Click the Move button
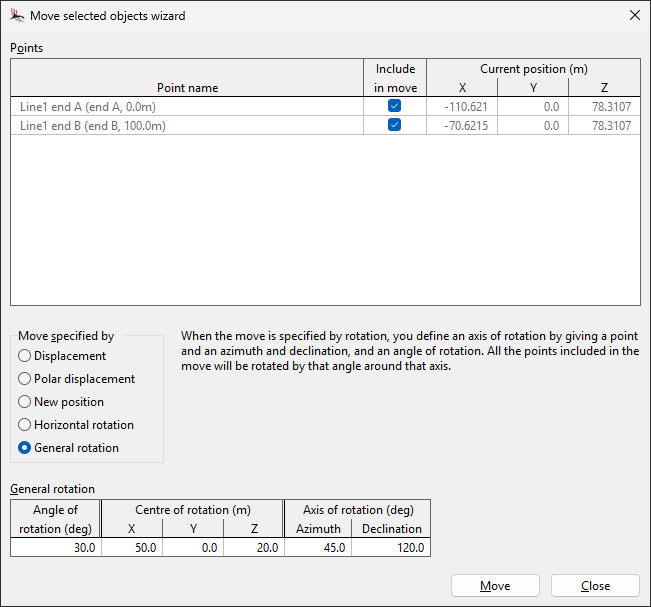This screenshot has height=607, width=651. click(x=495, y=586)
